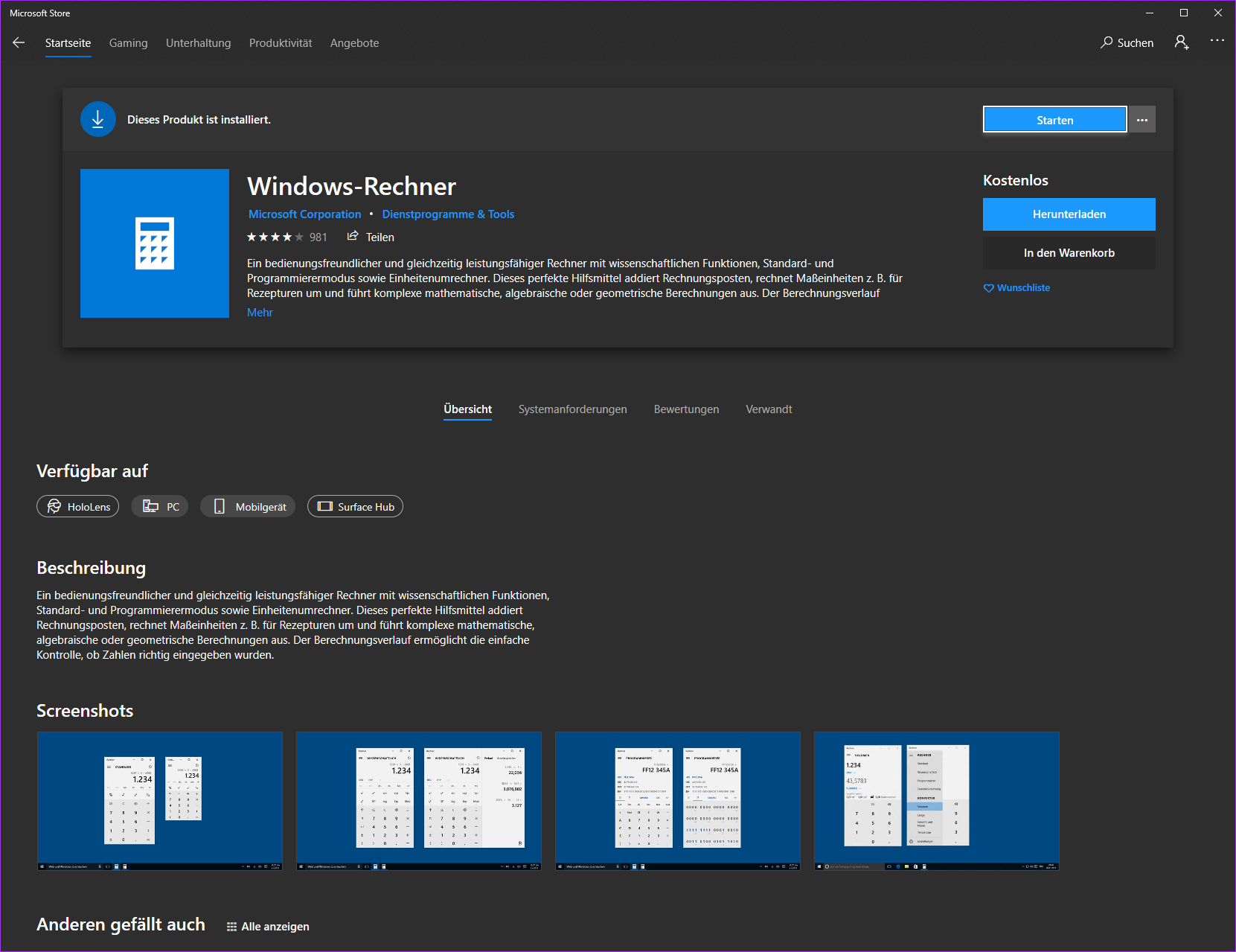Click the Herunterladen button
Image resolution: width=1236 pixels, height=952 pixels.
click(x=1069, y=214)
